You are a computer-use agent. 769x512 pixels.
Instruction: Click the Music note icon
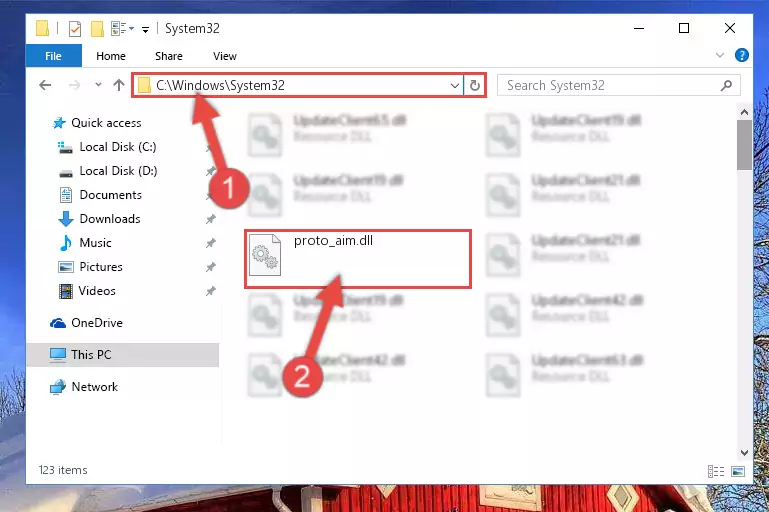[65, 243]
